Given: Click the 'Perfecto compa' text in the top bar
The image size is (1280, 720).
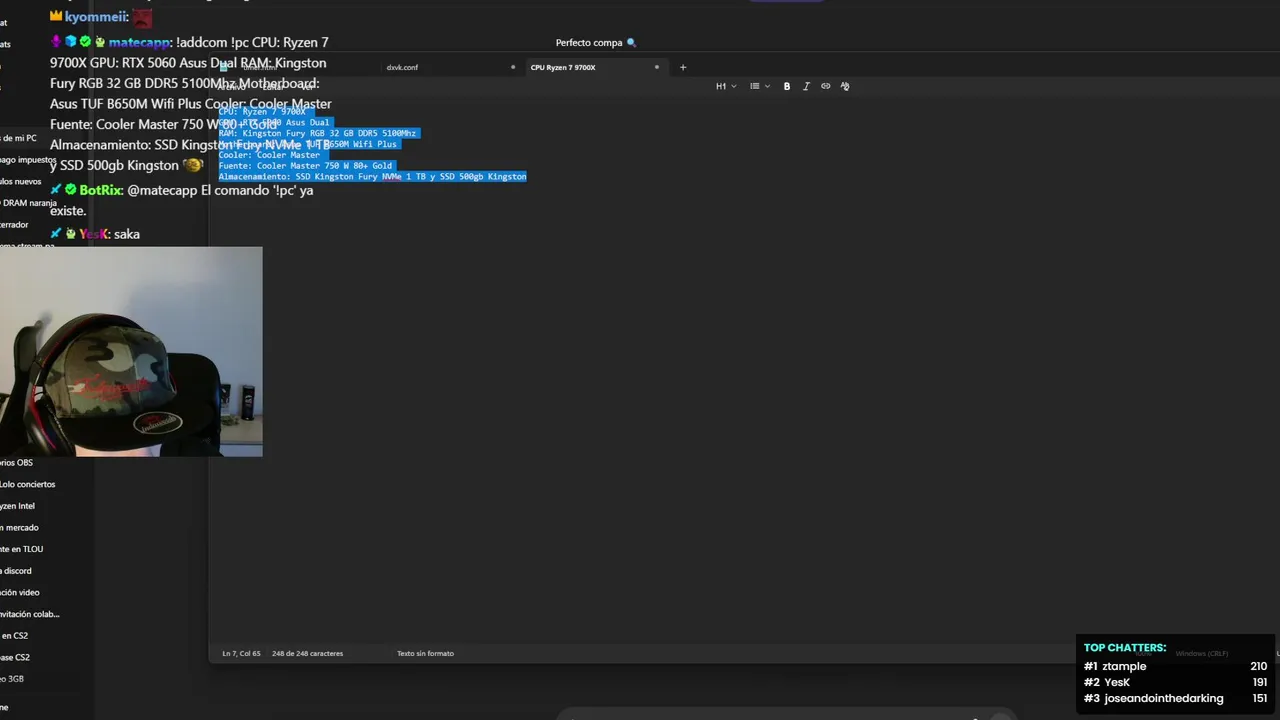Looking at the screenshot, I should click(589, 43).
